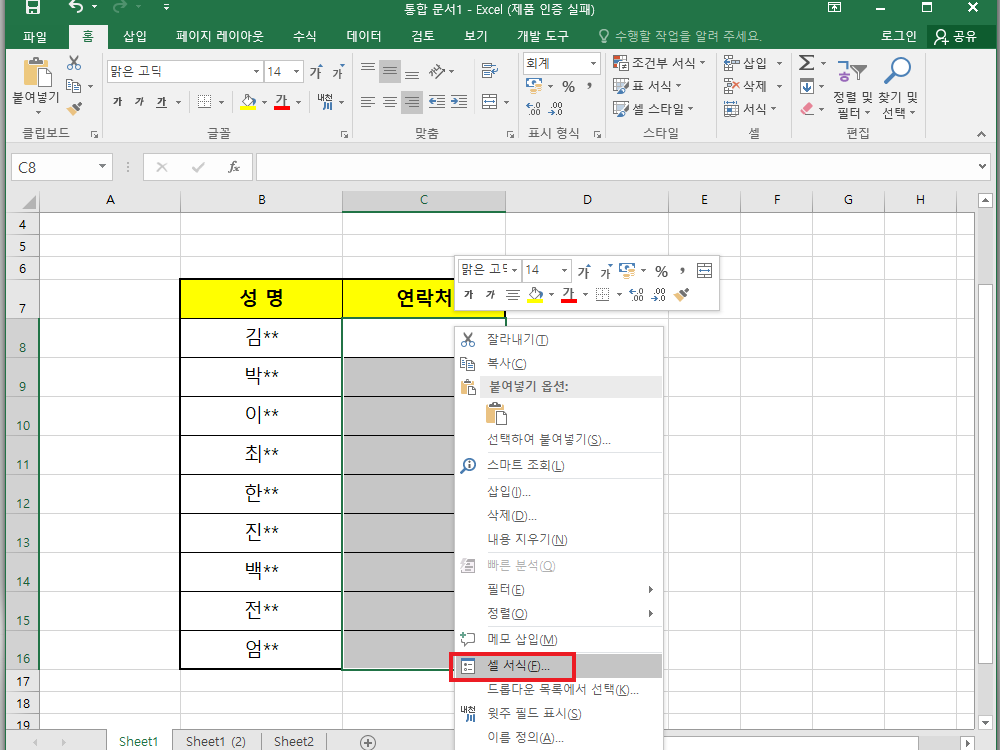Expand the formula bar
This screenshot has width=1000, height=750.
(x=982, y=167)
